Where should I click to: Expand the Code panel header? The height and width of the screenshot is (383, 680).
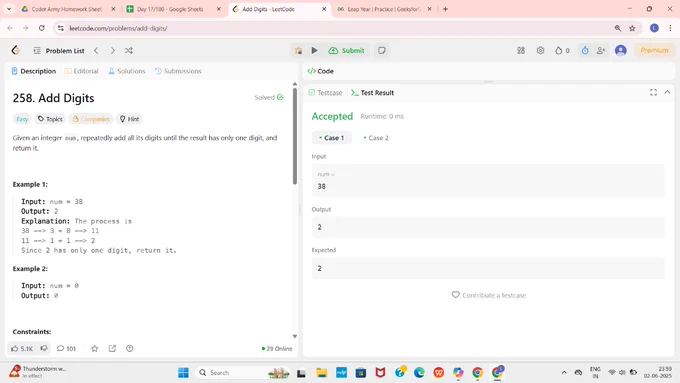click(320, 71)
